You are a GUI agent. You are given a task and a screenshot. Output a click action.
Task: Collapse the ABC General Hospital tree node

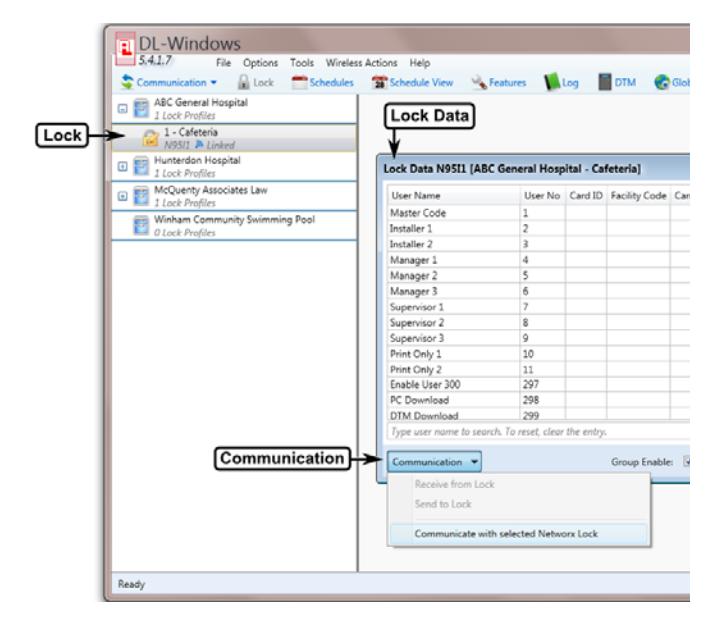coord(122,108)
